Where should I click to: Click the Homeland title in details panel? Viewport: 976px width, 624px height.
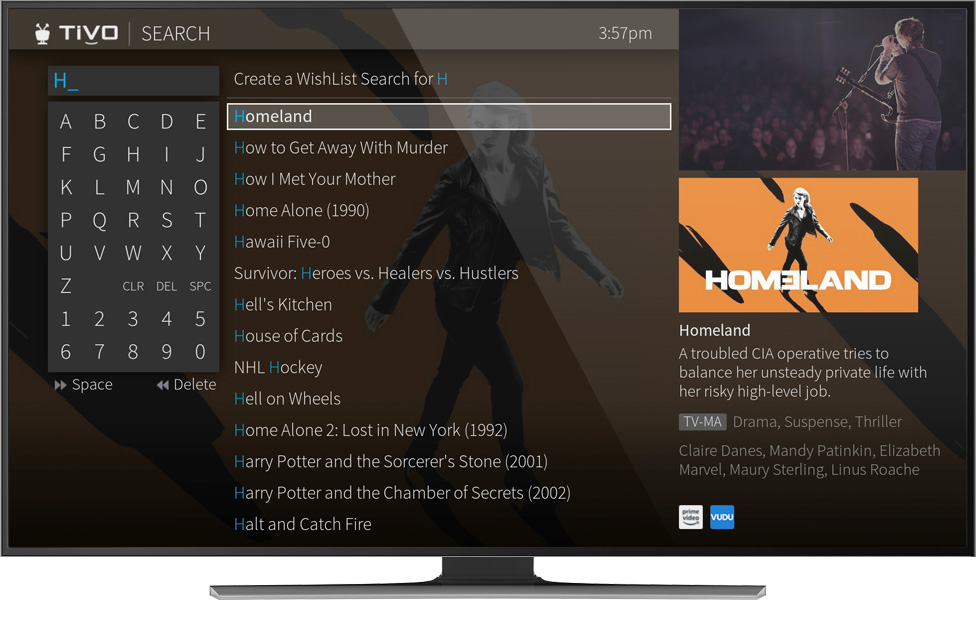pos(715,330)
